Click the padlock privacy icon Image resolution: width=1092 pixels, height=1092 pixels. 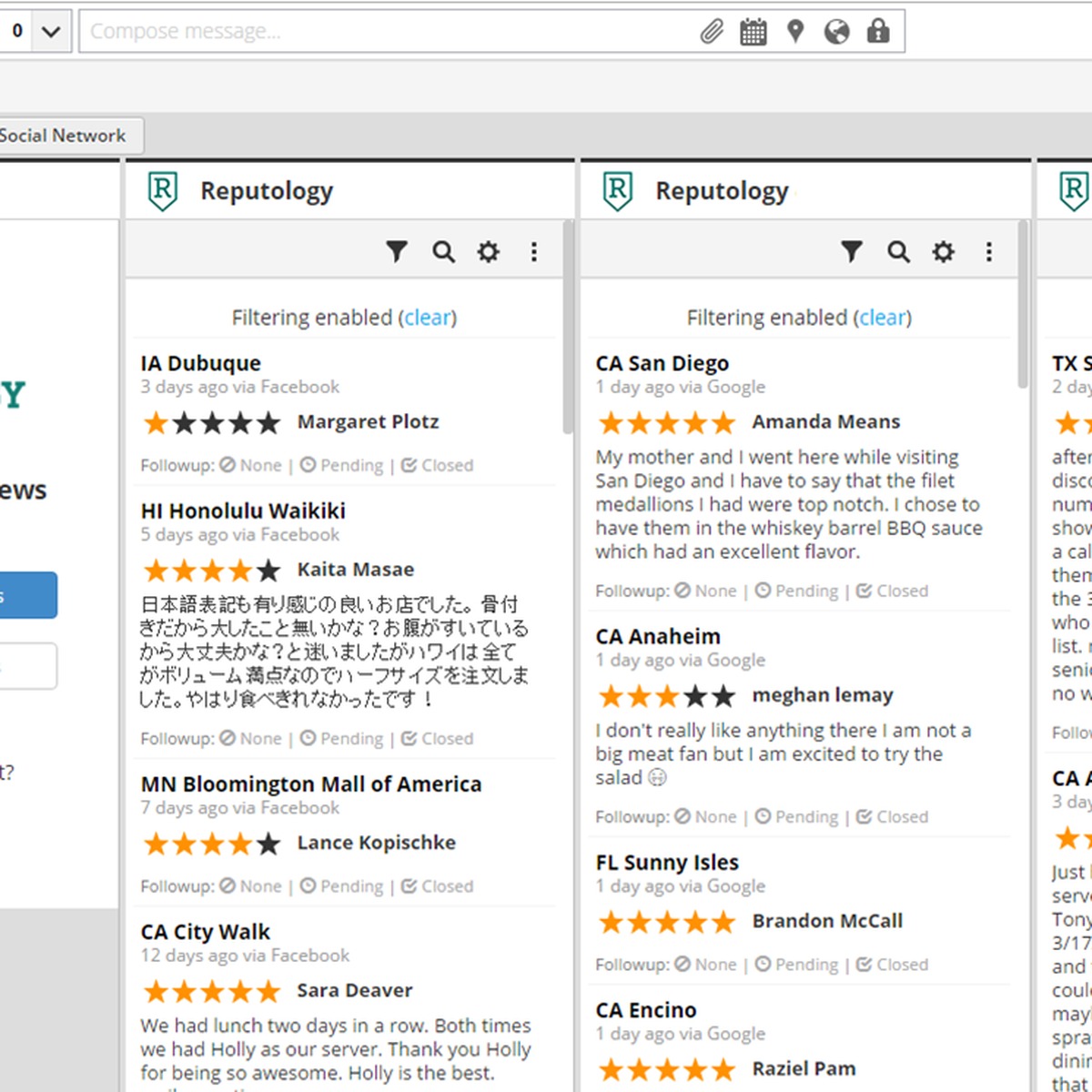click(x=878, y=32)
